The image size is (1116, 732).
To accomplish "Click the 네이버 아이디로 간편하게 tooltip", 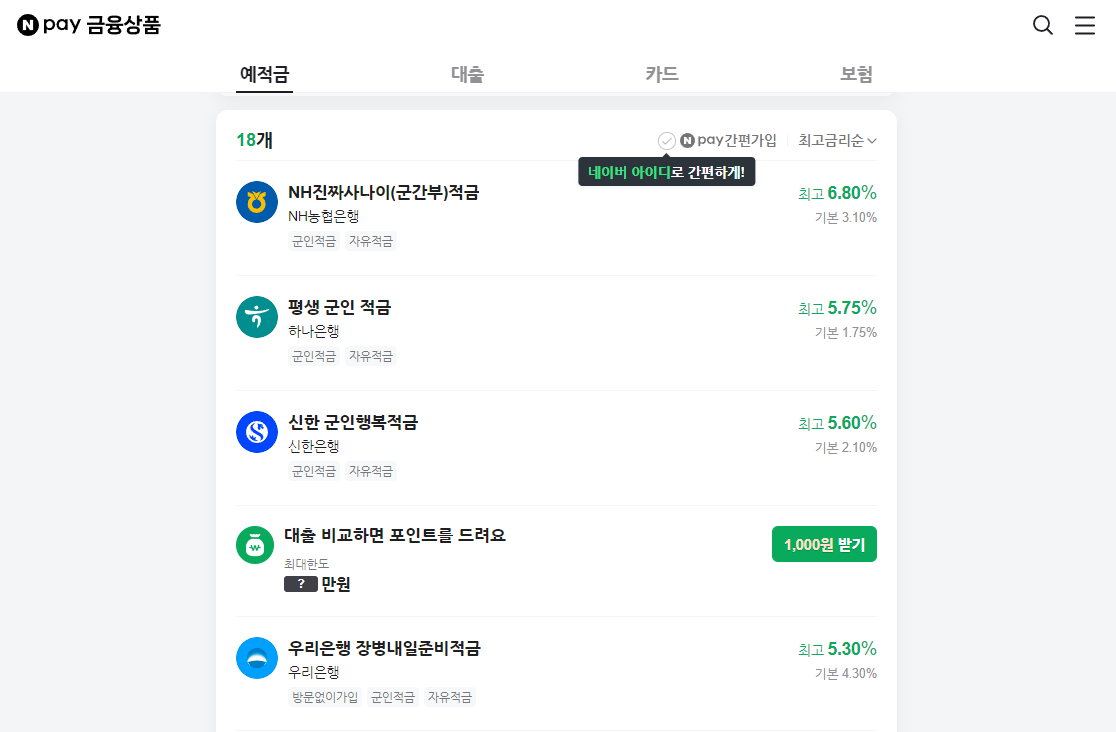I will pyautogui.click(x=666, y=171).
